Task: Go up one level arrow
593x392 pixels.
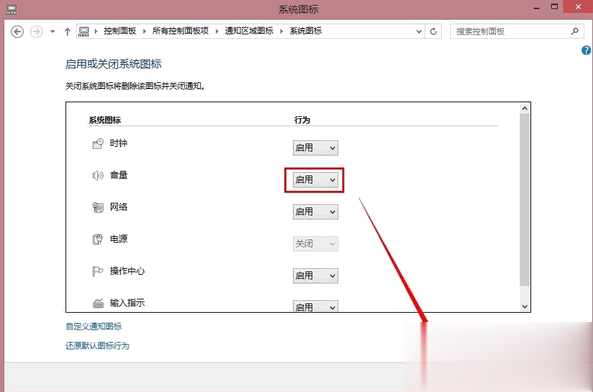Action: [x=67, y=31]
